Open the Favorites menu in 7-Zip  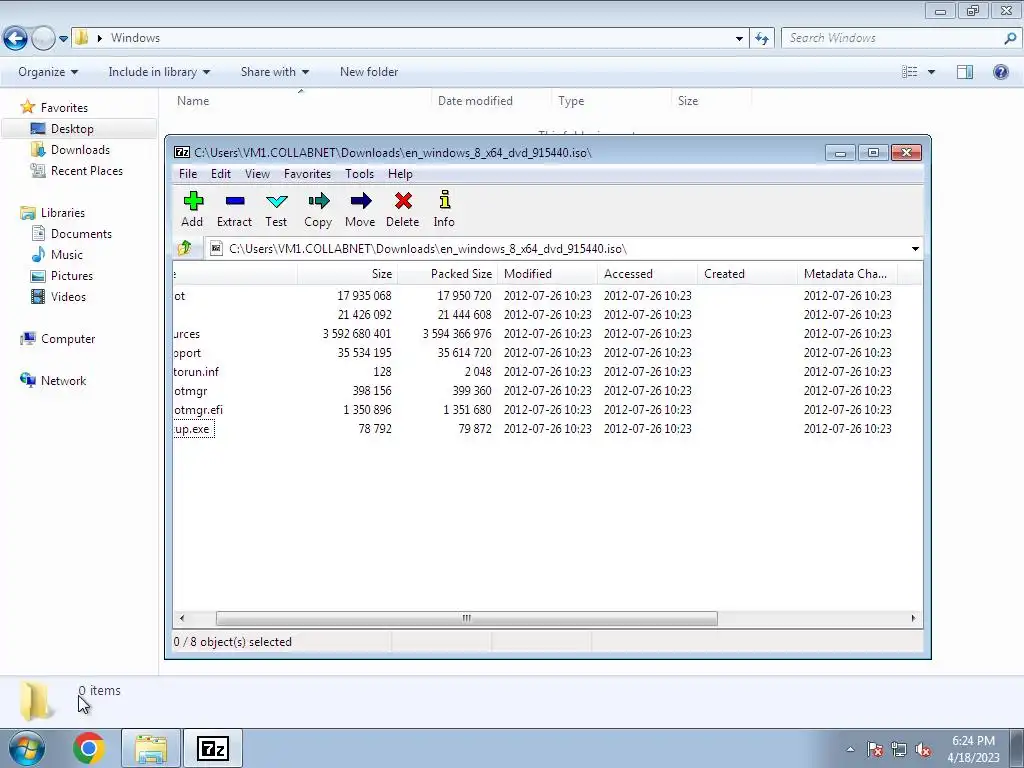(x=307, y=174)
